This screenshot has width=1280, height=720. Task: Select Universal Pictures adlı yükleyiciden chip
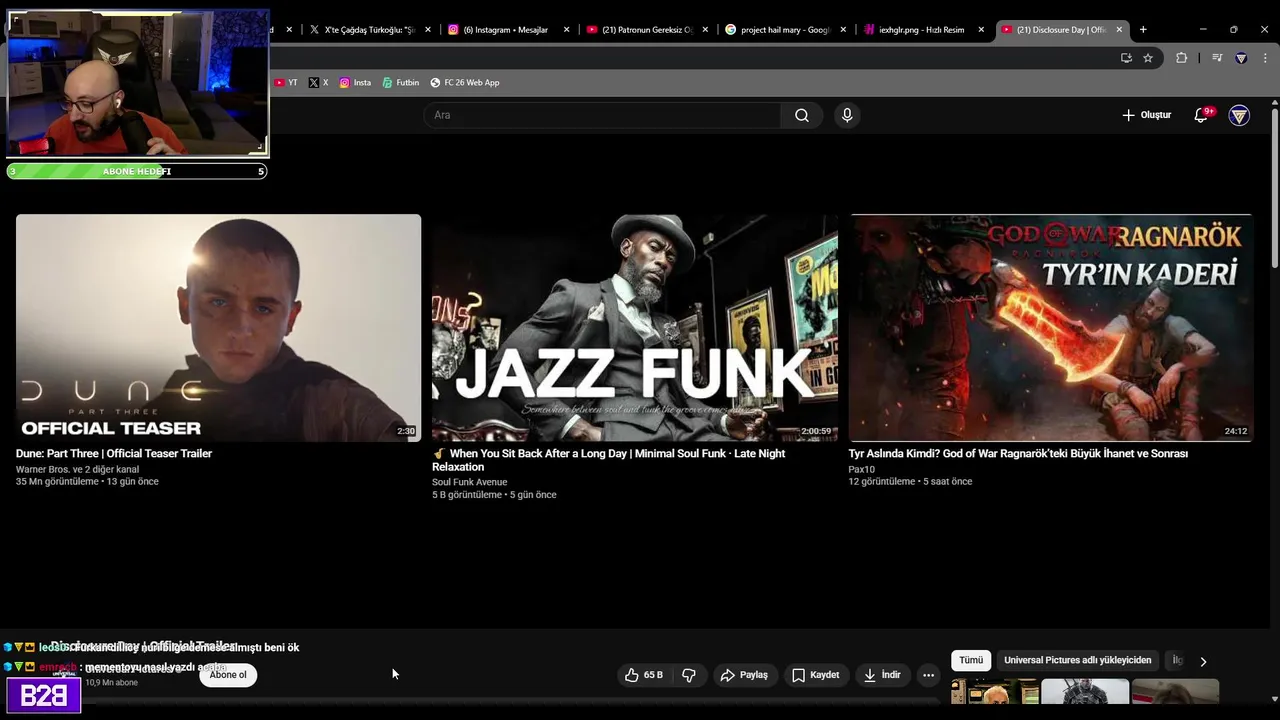[x=1077, y=660]
